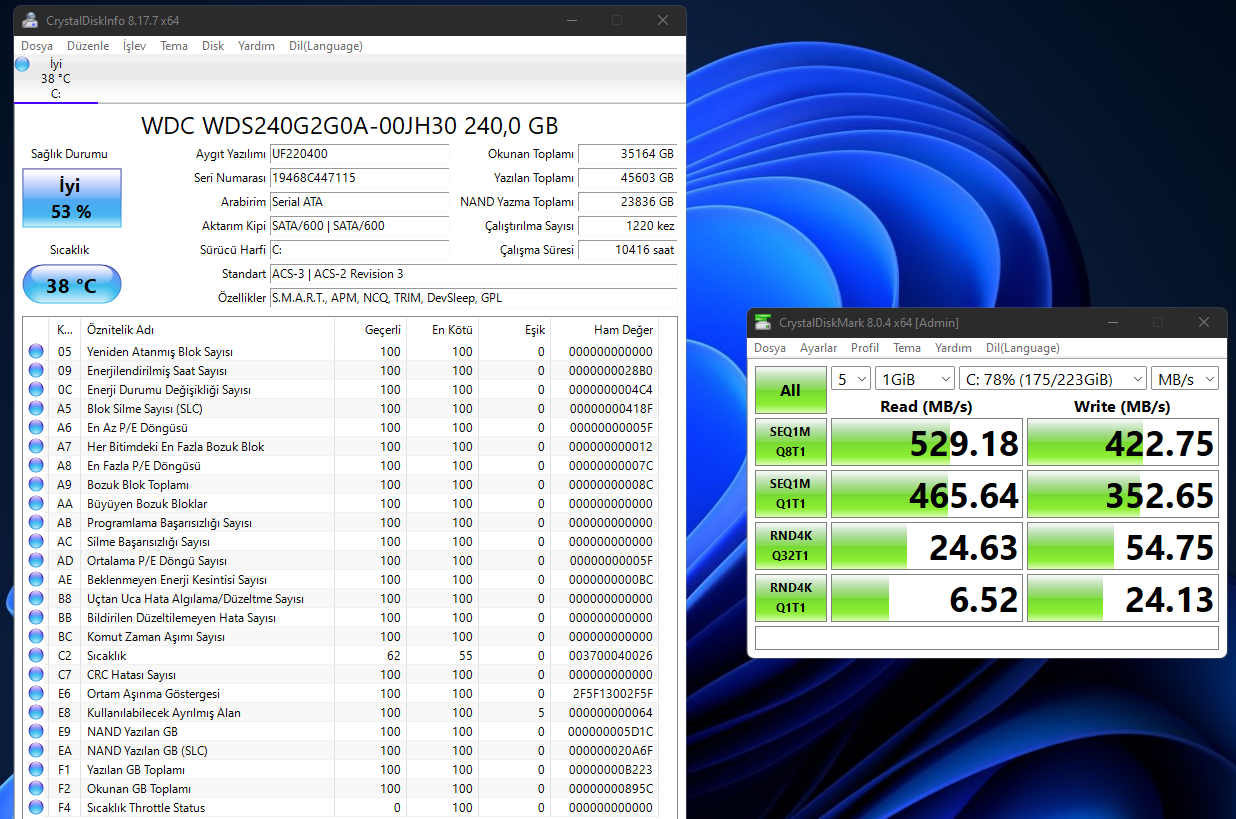Click the 6.52 random read result
Viewport: 1236px width, 819px height.
[x=926, y=598]
